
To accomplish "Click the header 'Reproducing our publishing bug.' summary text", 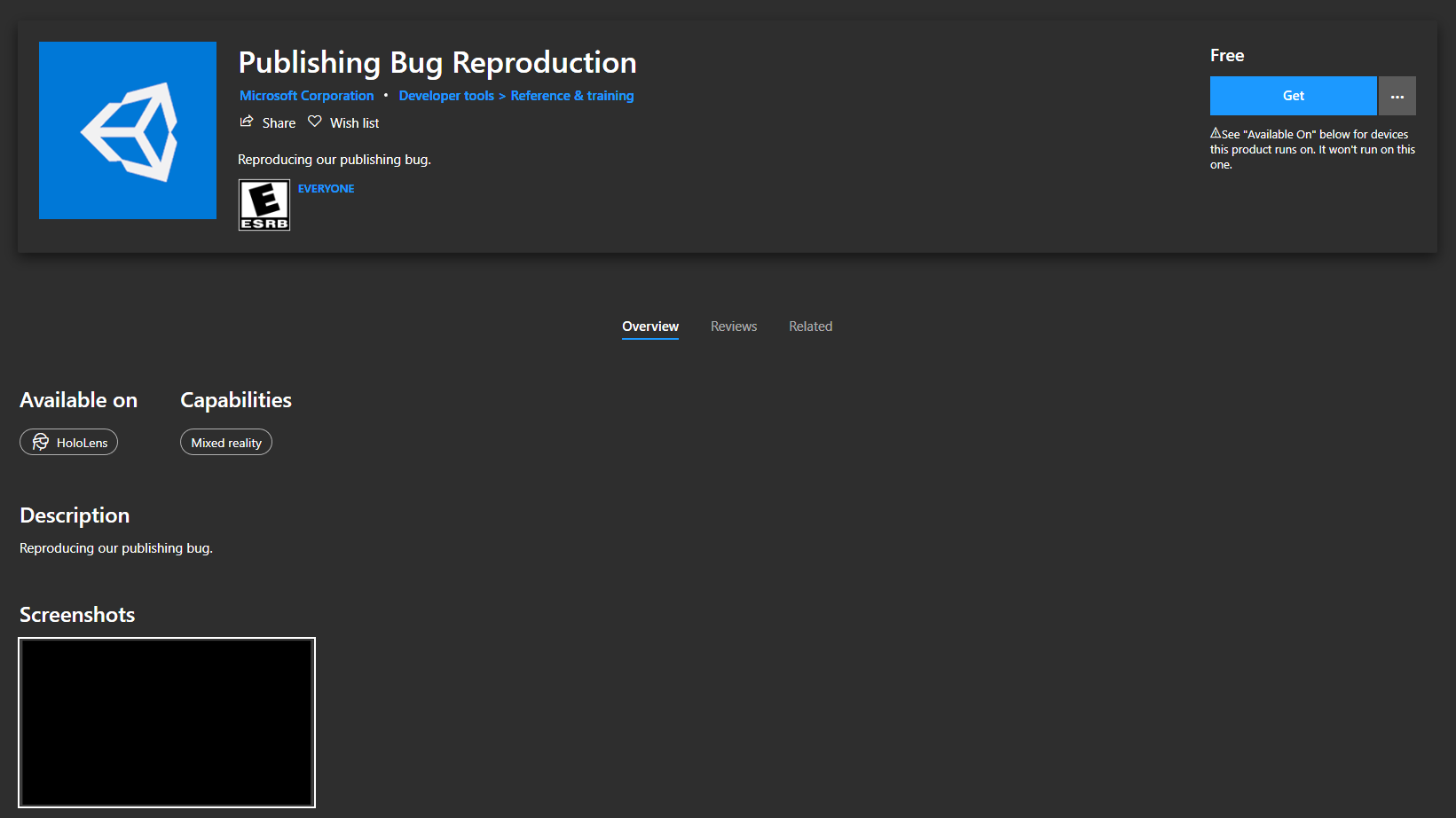I will (x=334, y=160).
